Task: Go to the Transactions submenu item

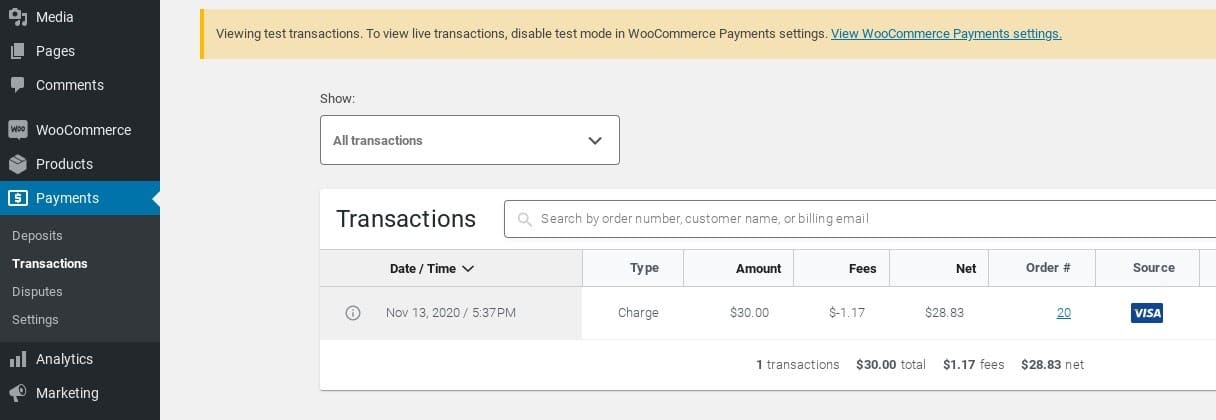Action: 50,264
